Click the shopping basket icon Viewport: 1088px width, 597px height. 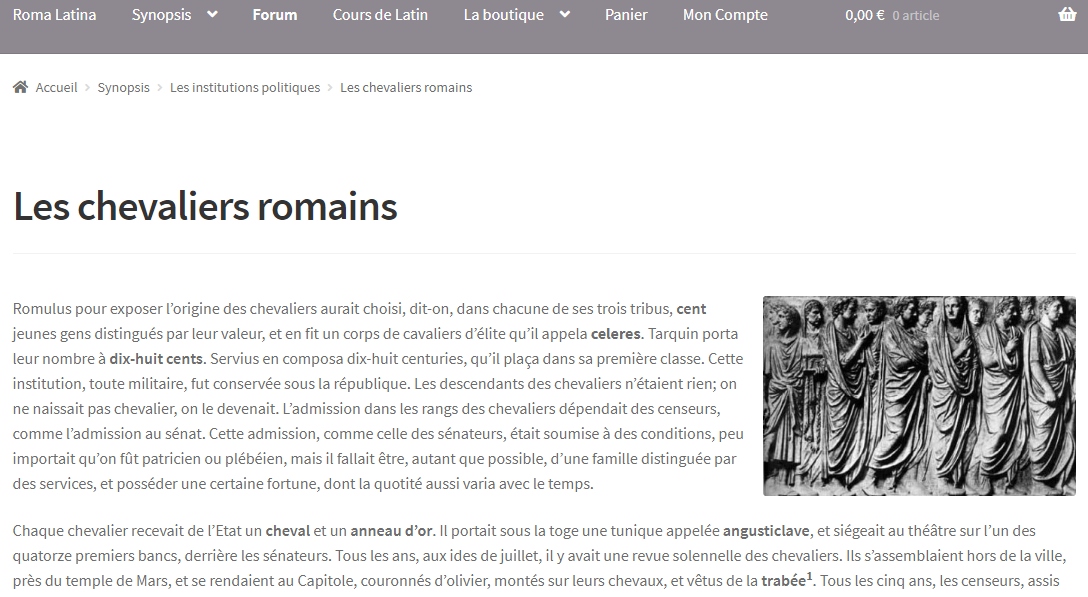click(x=1067, y=15)
